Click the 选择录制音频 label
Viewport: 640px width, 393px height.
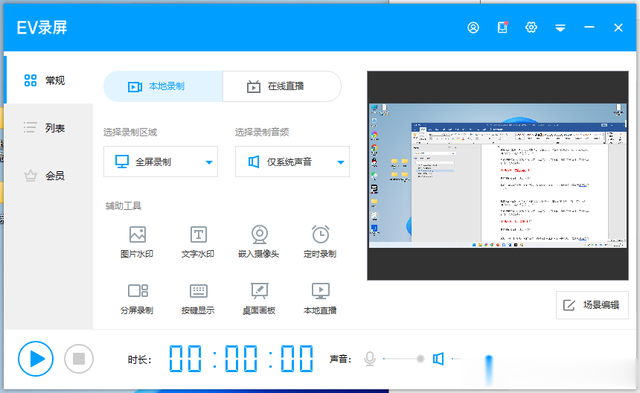262,132
